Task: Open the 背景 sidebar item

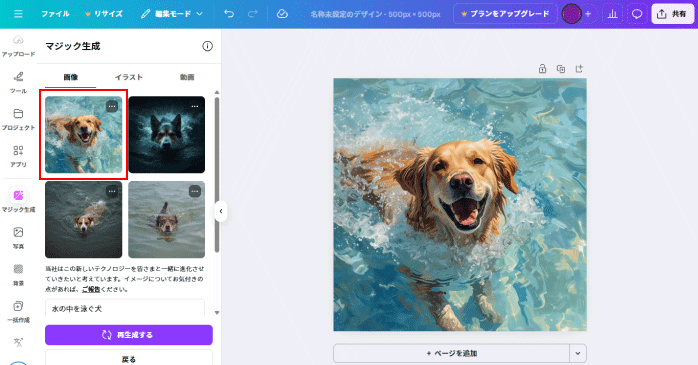Action: (18, 275)
